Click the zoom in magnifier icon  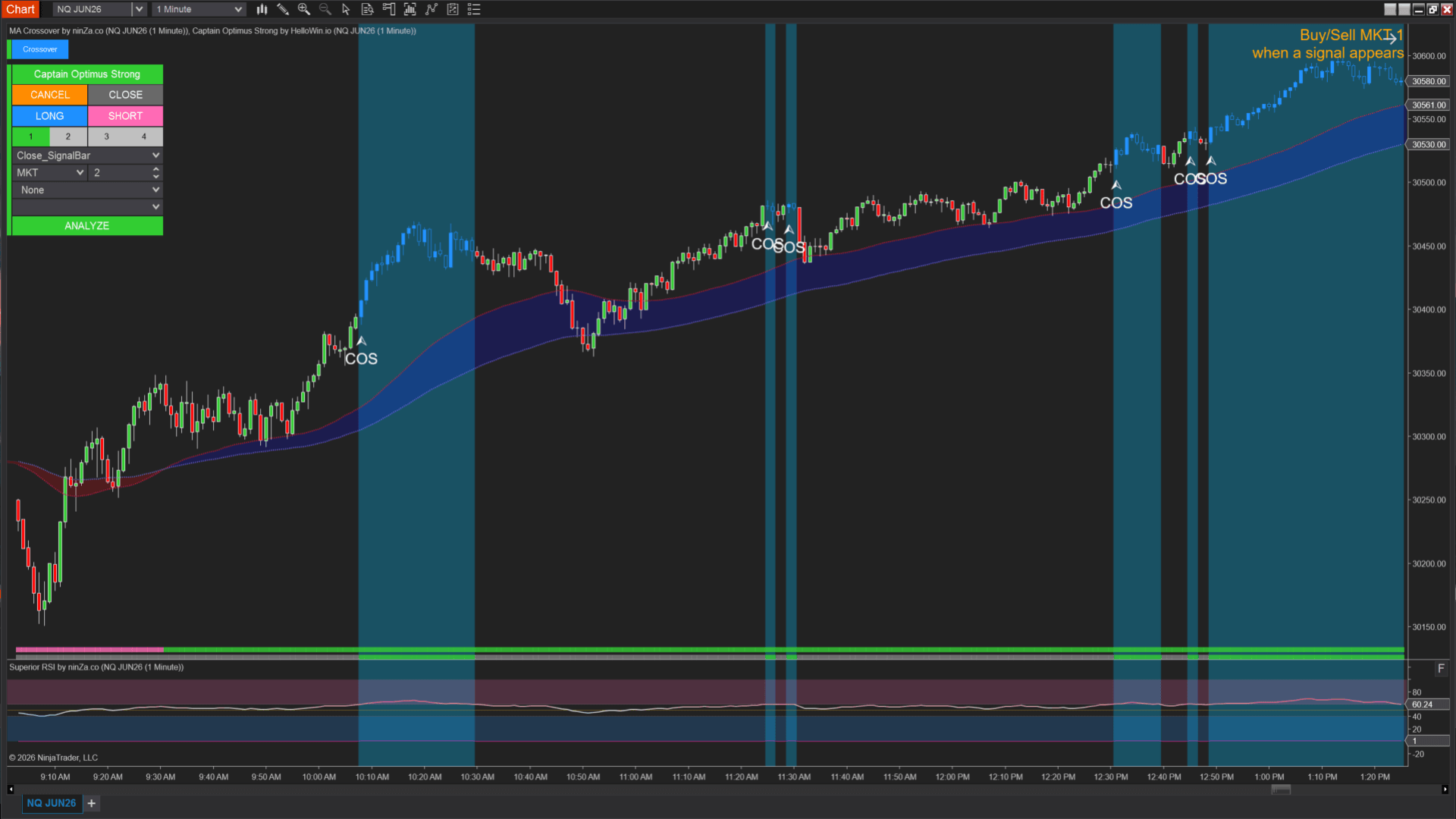[x=304, y=9]
